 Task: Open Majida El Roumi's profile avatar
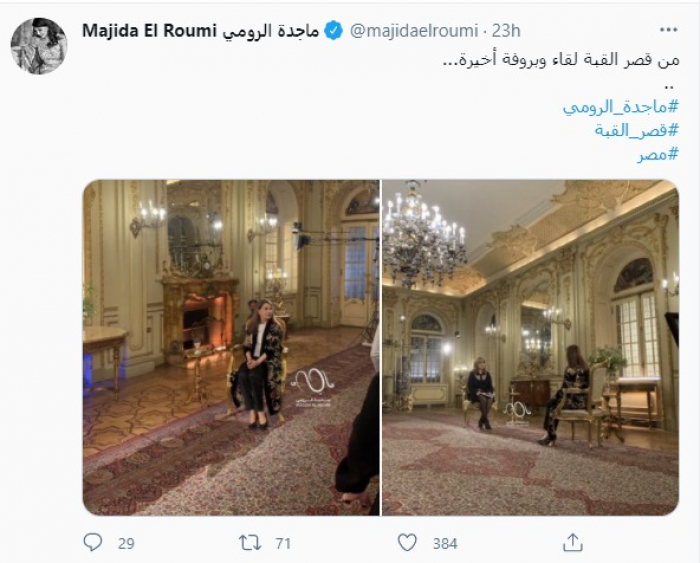pos(39,46)
